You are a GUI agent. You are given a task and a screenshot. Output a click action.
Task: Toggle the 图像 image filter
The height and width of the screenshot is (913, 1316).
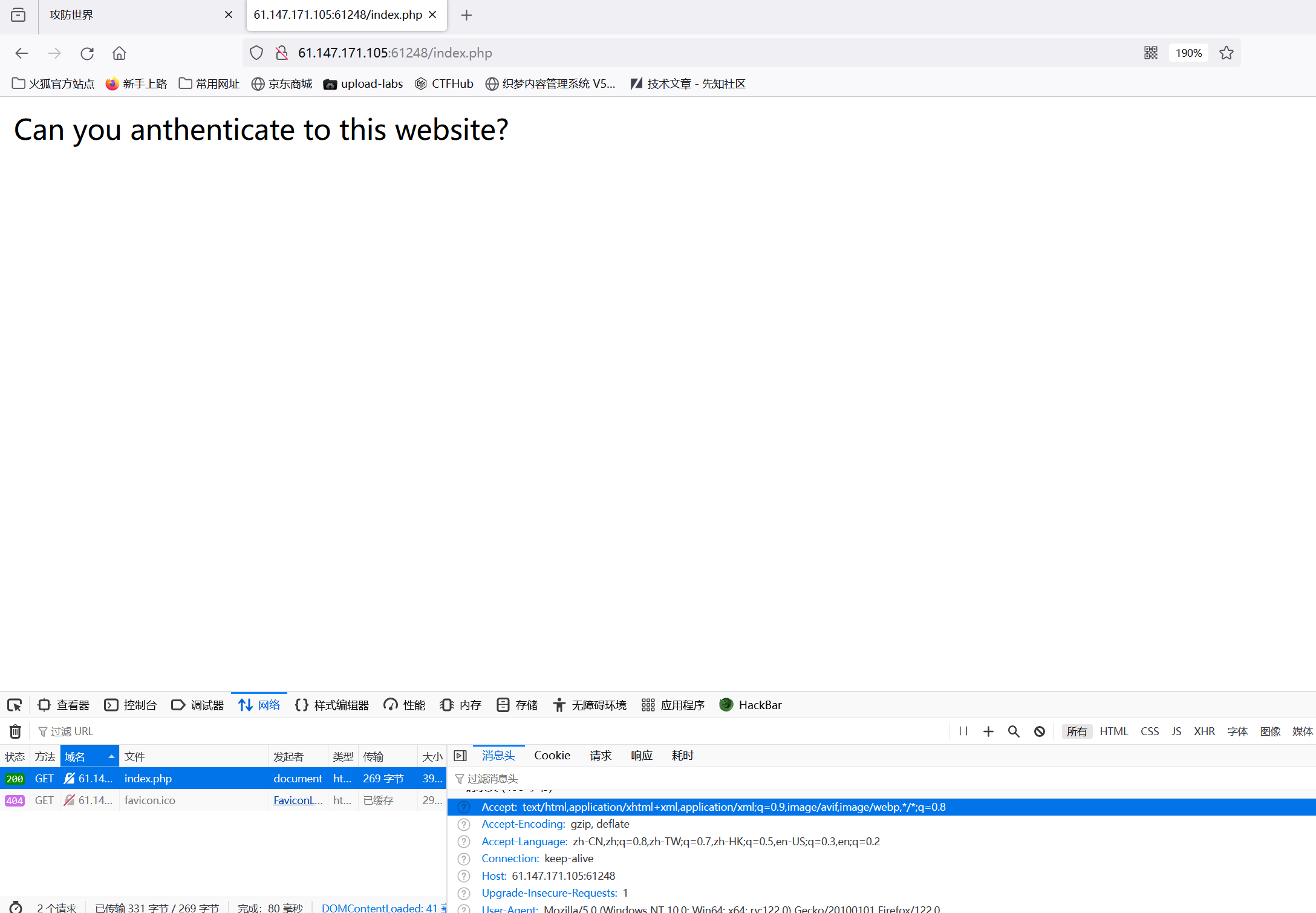point(1270,731)
